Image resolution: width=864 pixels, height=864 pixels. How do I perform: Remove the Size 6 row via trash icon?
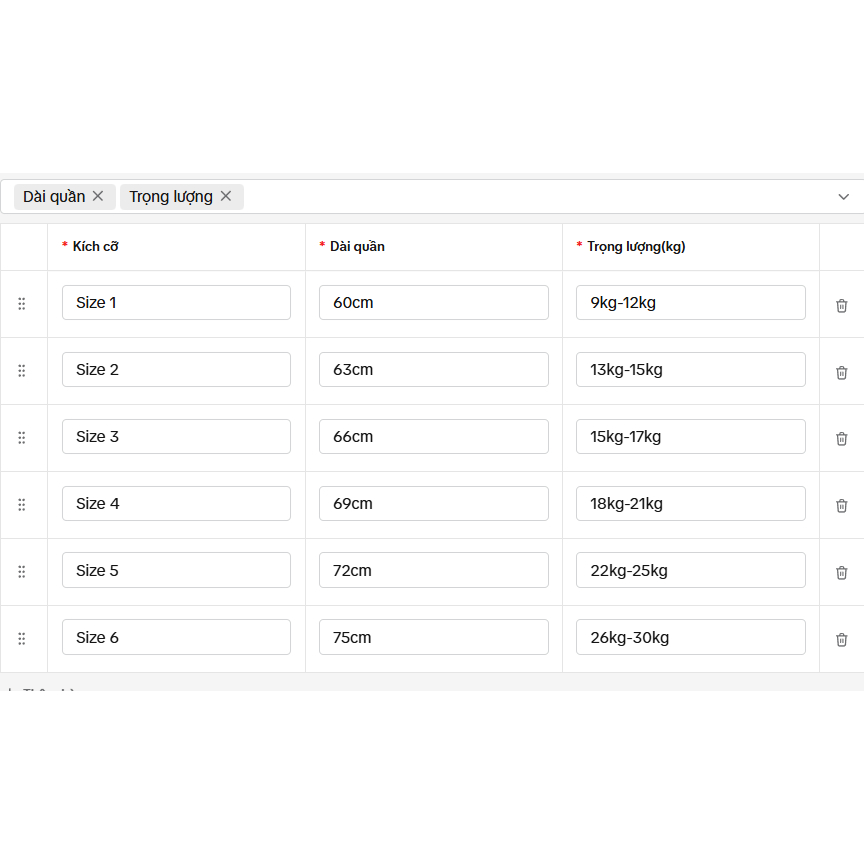tap(841, 640)
